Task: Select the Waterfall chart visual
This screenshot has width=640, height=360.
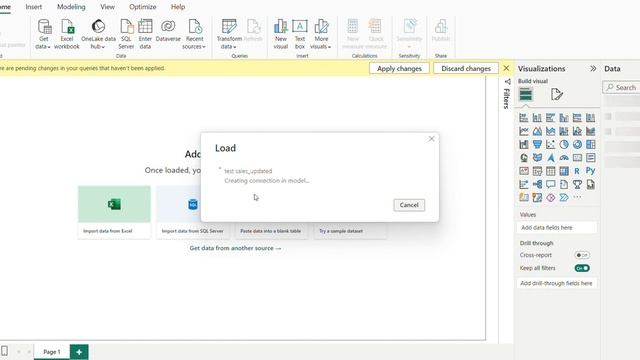Action: pyautogui.click(x=524, y=144)
